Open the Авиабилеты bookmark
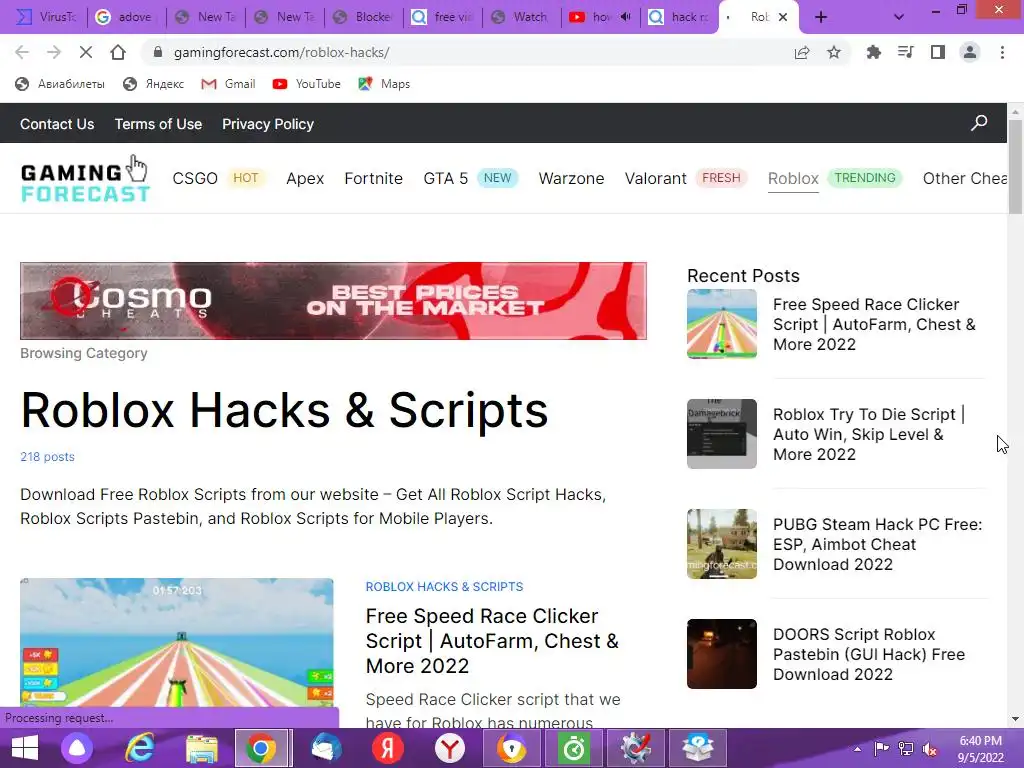Viewport: 1024px width, 768px height. [60, 84]
